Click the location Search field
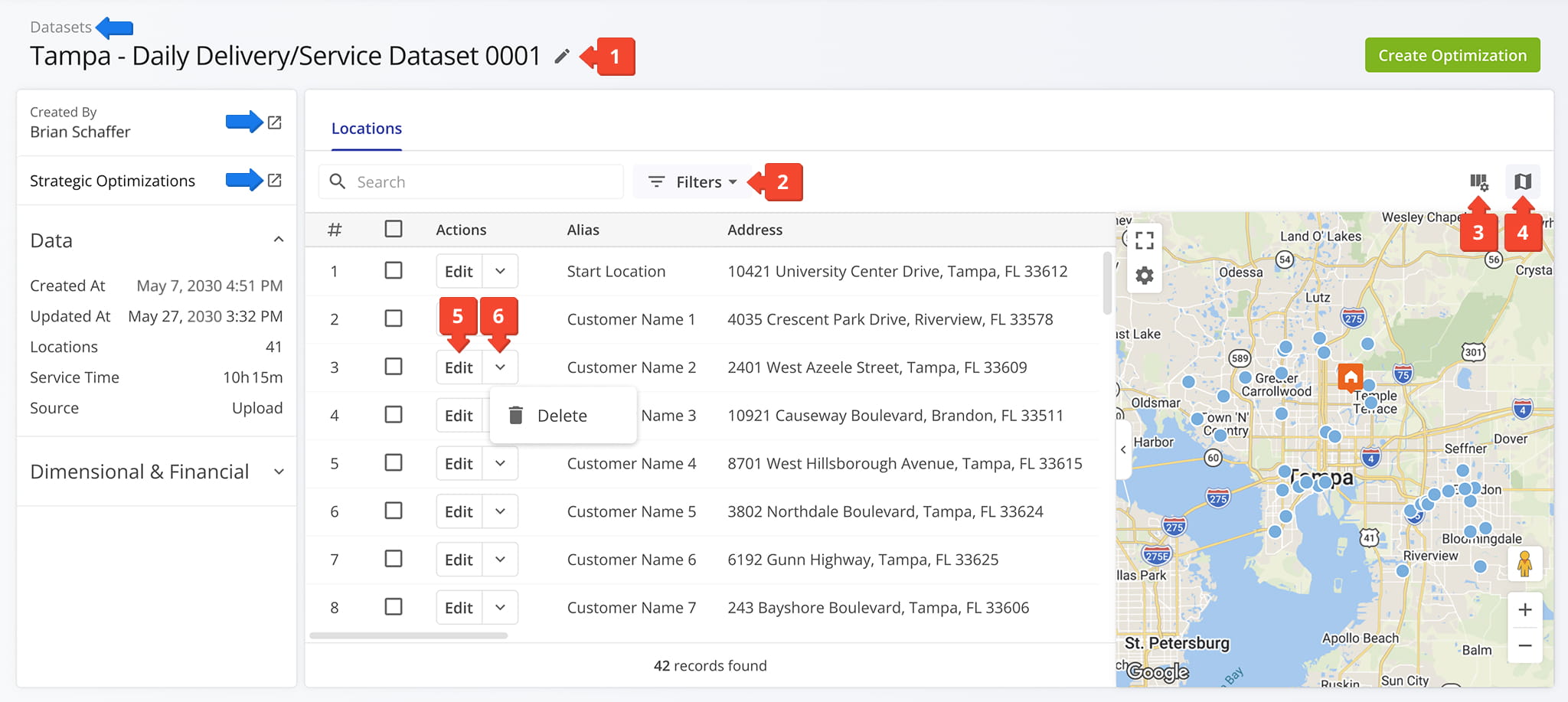 [x=471, y=182]
